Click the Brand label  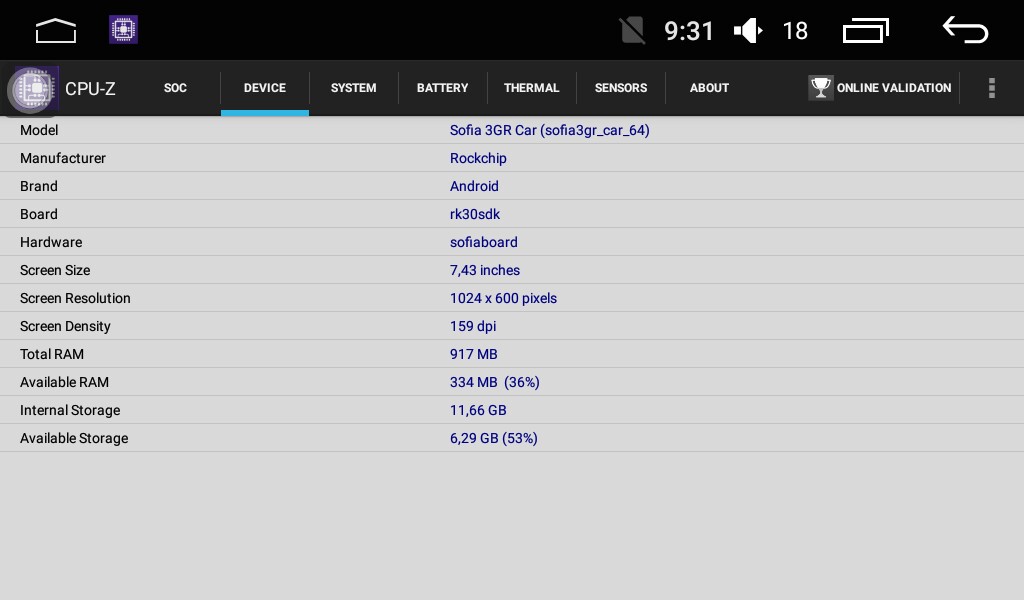click(39, 186)
